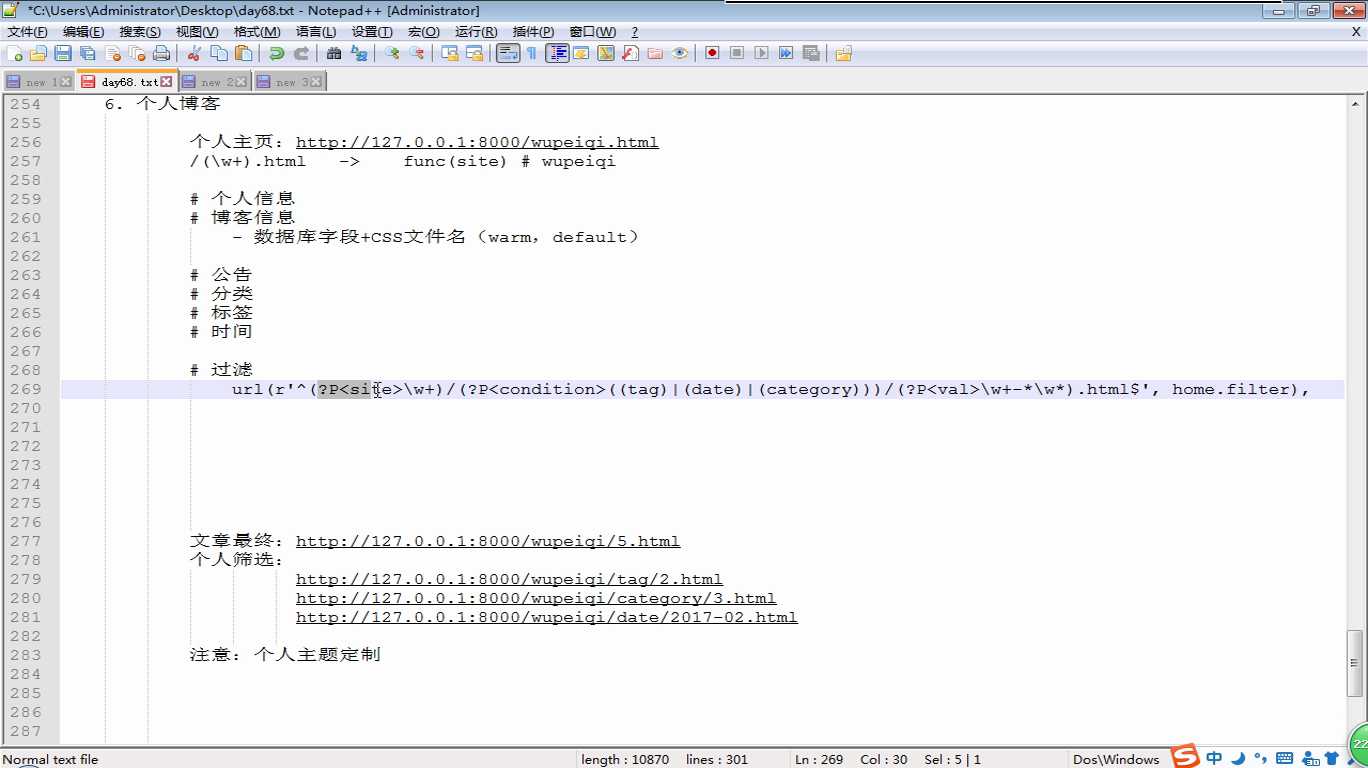
Task: Switch to the new 2 tab
Action: pos(215,82)
